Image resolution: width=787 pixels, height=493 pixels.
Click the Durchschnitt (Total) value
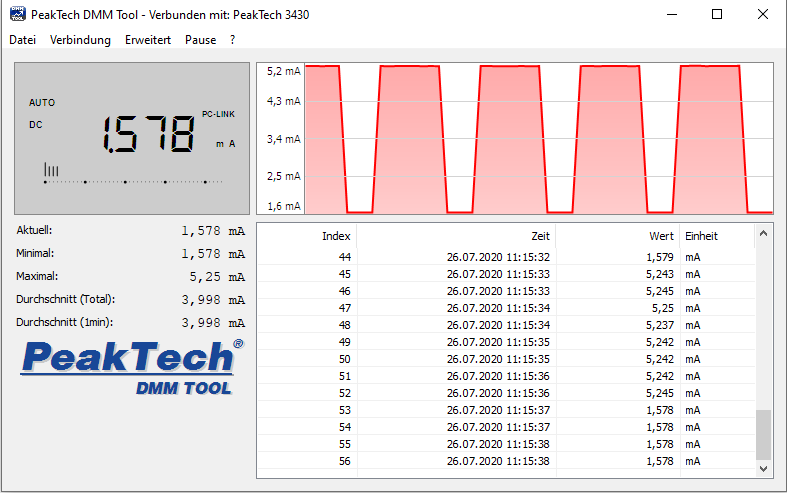point(213,300)
